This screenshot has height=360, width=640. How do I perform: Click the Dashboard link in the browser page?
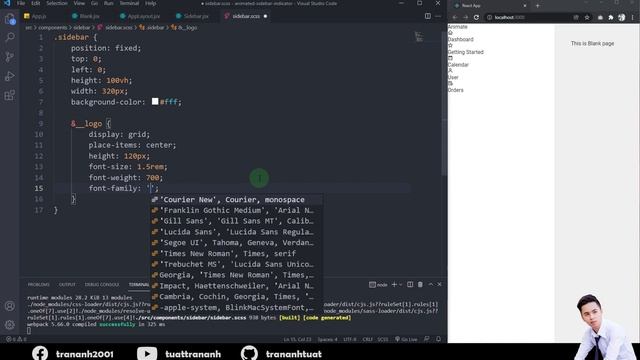pos(460,40)
